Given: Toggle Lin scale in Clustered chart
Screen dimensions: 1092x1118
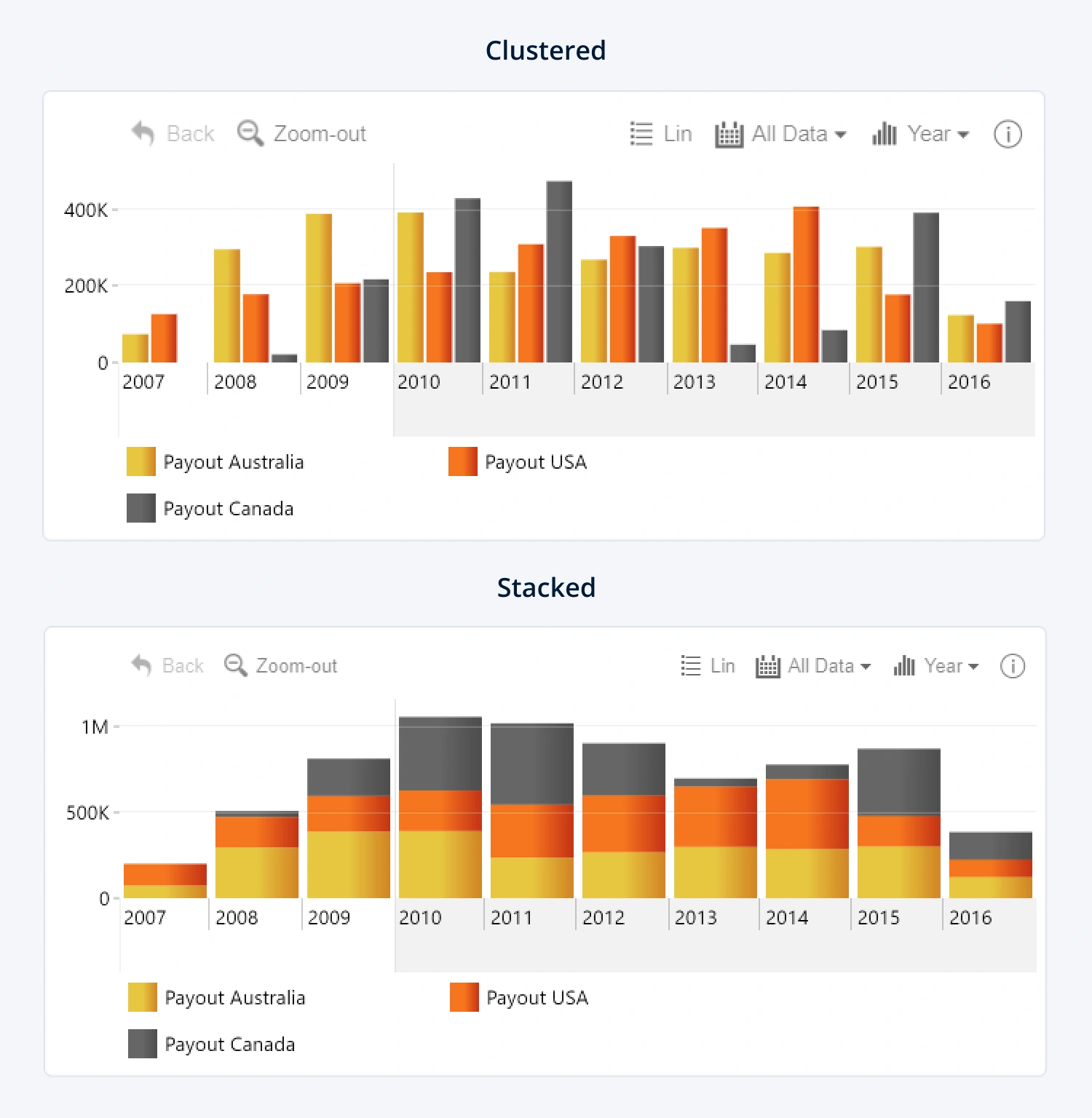Looking at the screenshot, I should 660,134.
